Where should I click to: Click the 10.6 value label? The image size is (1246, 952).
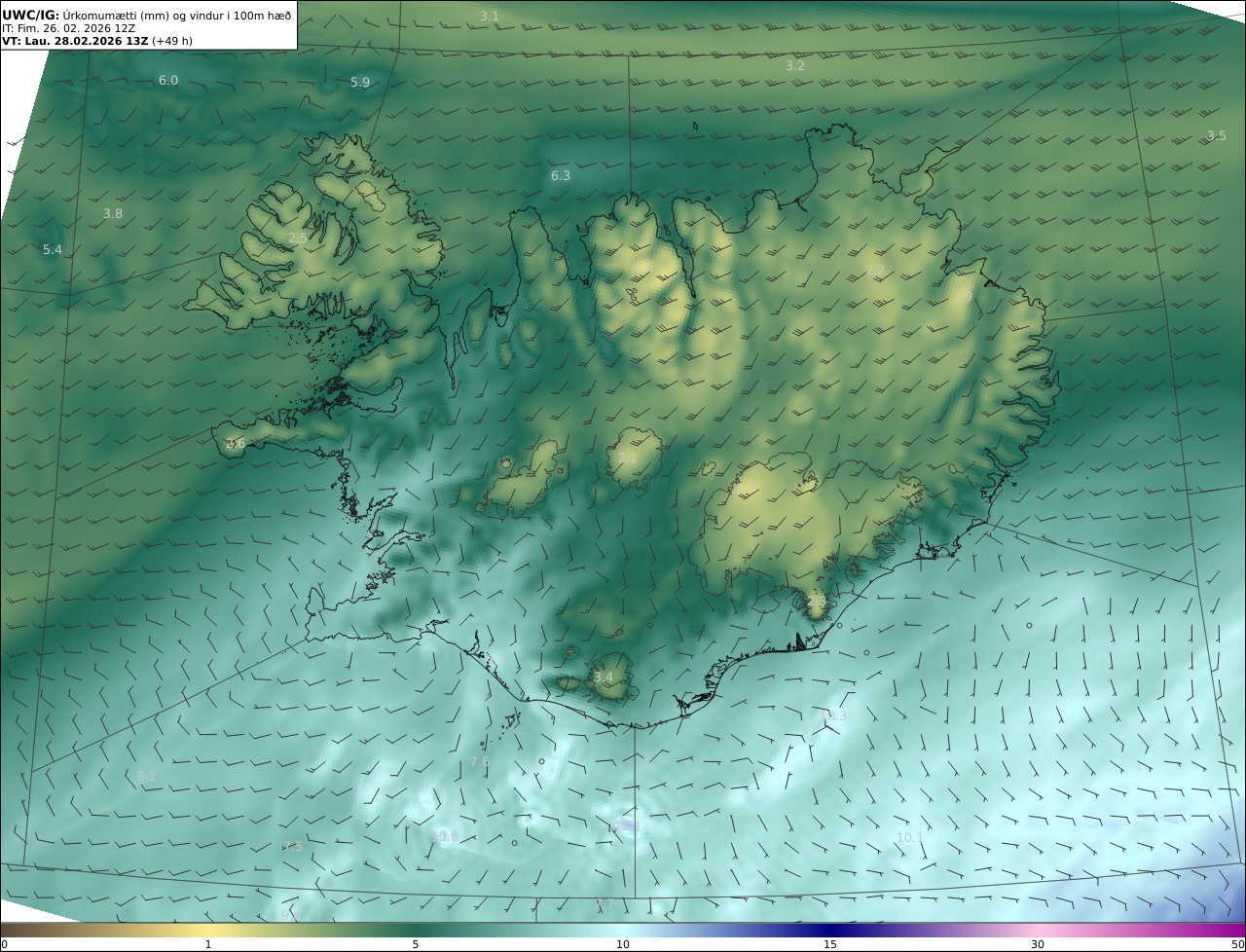click(444, 836)
